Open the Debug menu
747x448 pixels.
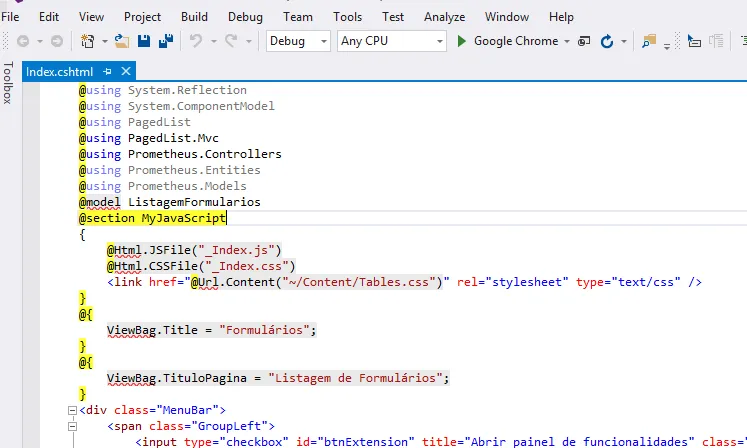click(x=245, y=17)
